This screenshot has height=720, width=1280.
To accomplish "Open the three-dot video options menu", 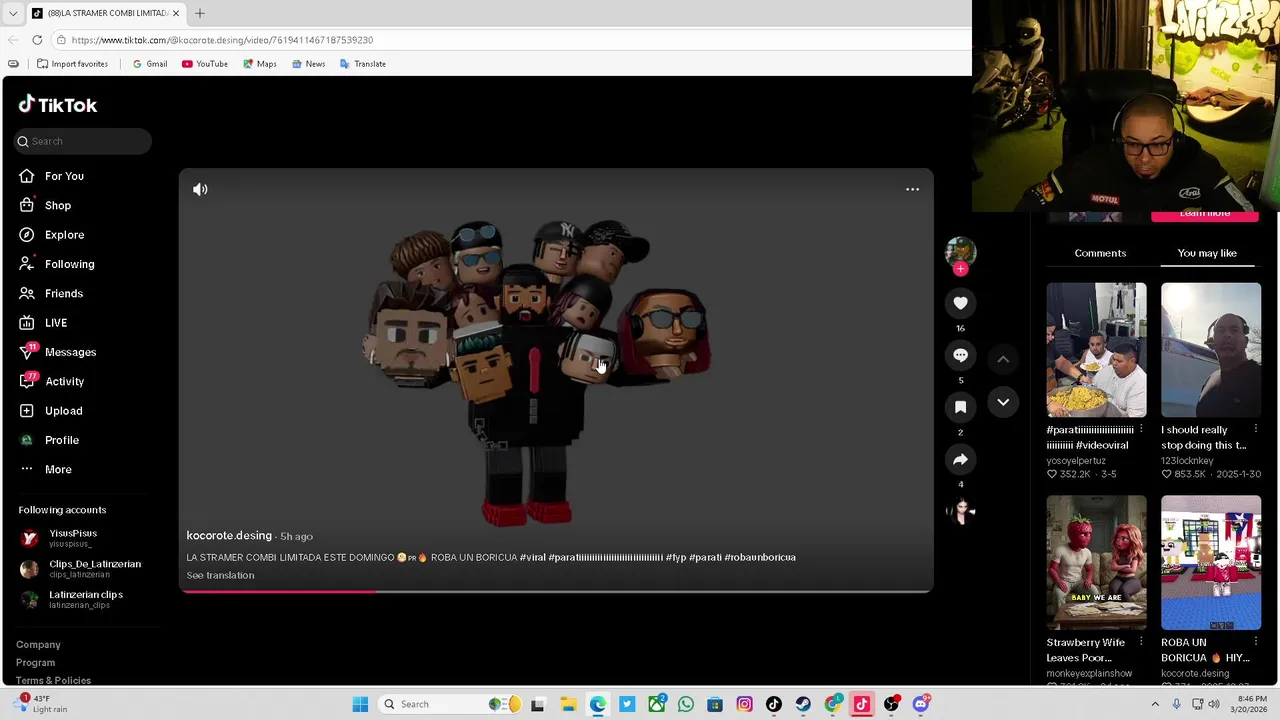I will 912,189.
